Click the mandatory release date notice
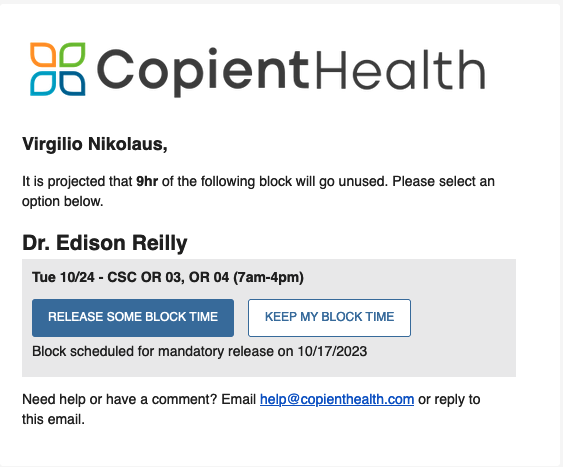The width and height of the screenshot is (563, 467). click(x=199, y=351)
